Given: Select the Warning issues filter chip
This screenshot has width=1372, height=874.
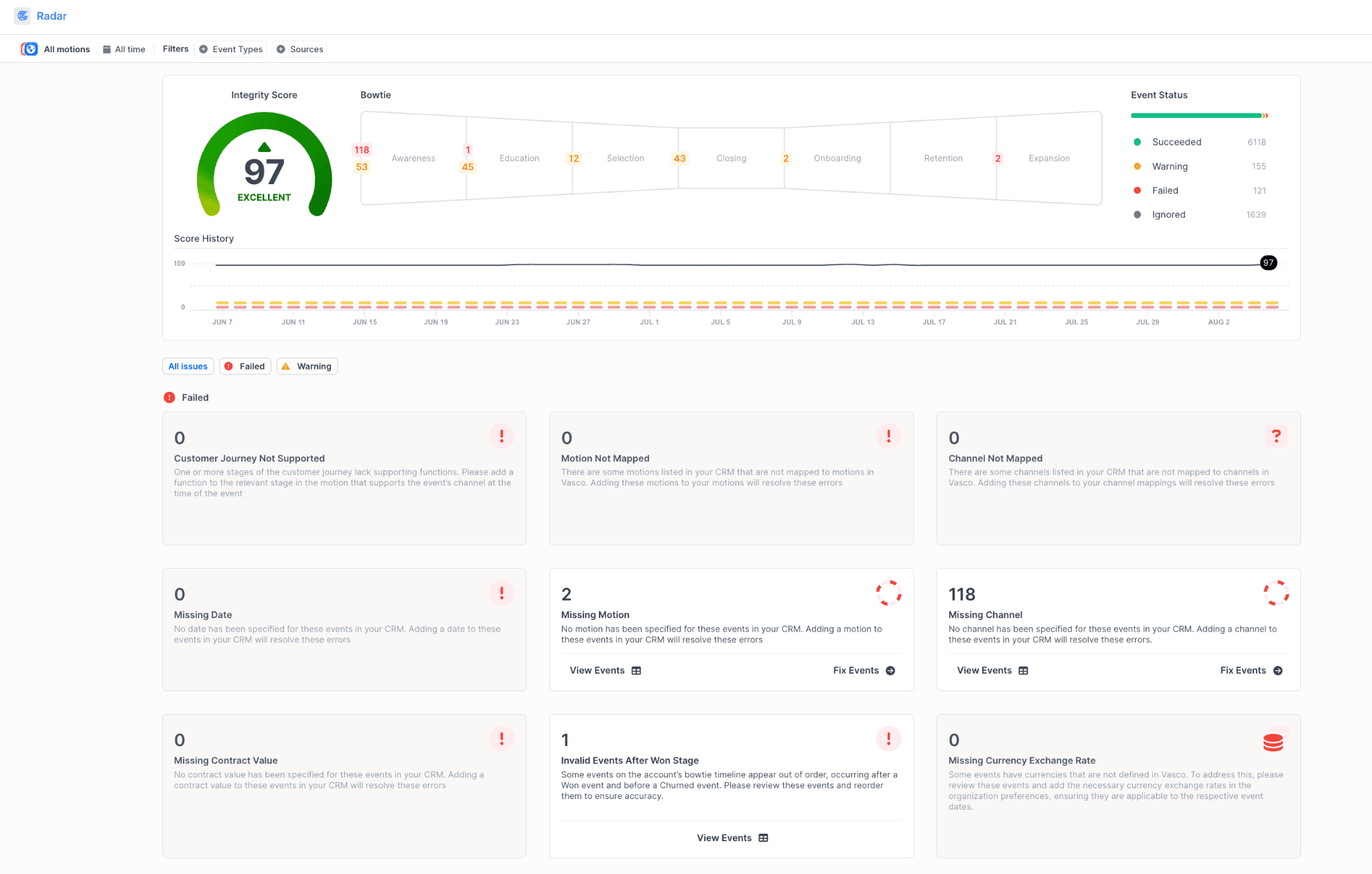Looking at the screenshot, I should point(307,366).
